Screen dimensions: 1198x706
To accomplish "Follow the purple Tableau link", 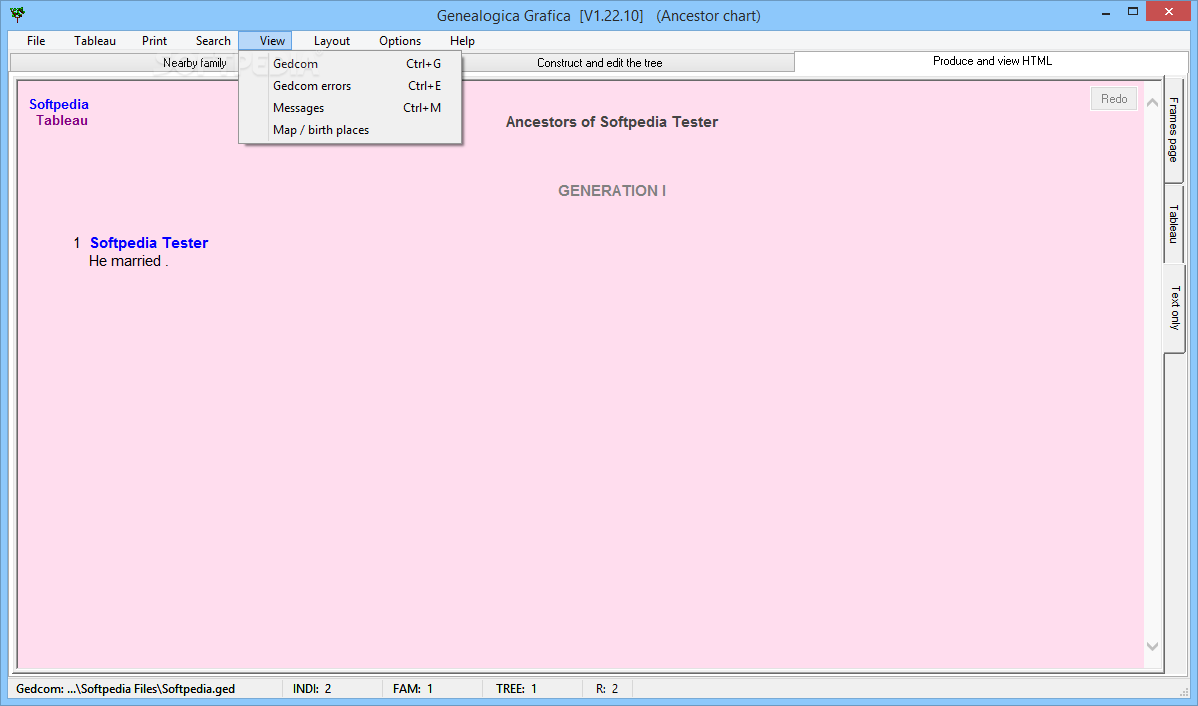I will point(62,120).
